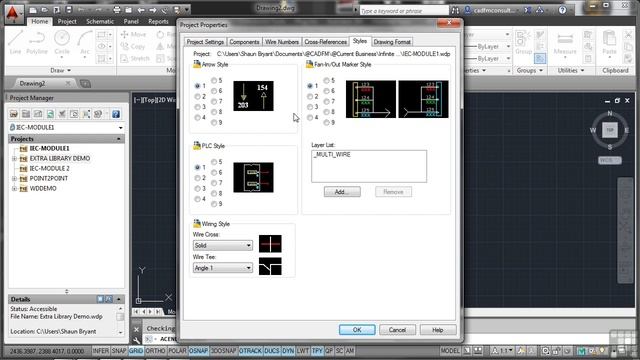Select Fan-In/Out Marker Style option 4
The height and width of the screenshot is (360, 640).
[310, 118]
